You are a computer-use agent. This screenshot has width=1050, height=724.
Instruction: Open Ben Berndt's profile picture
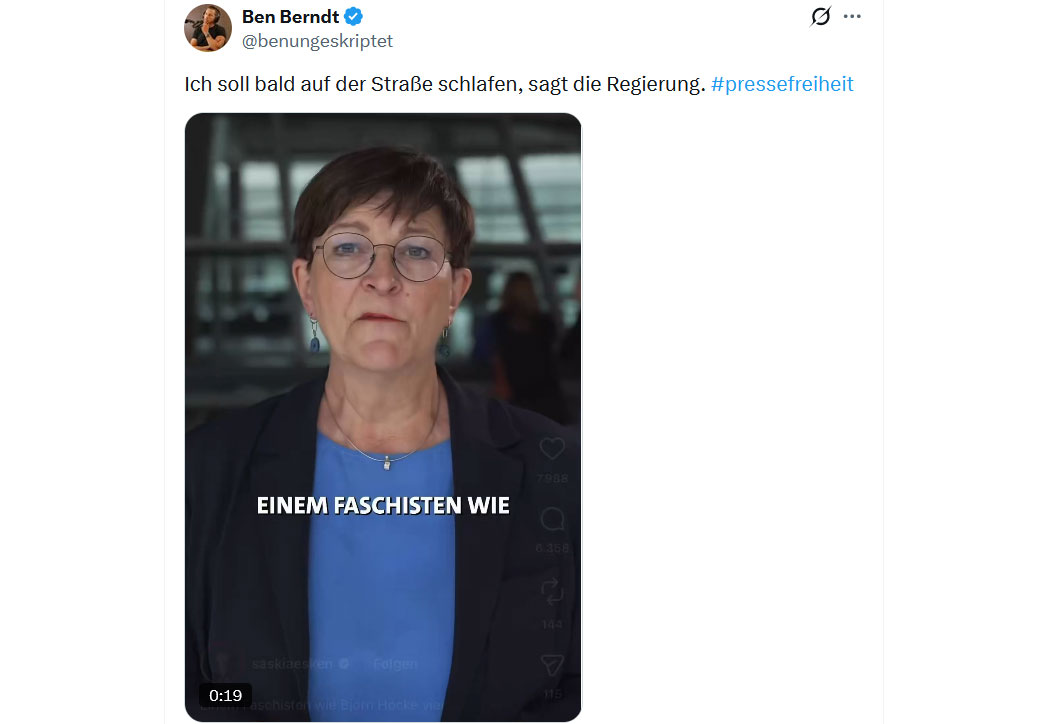coord(208,28)
